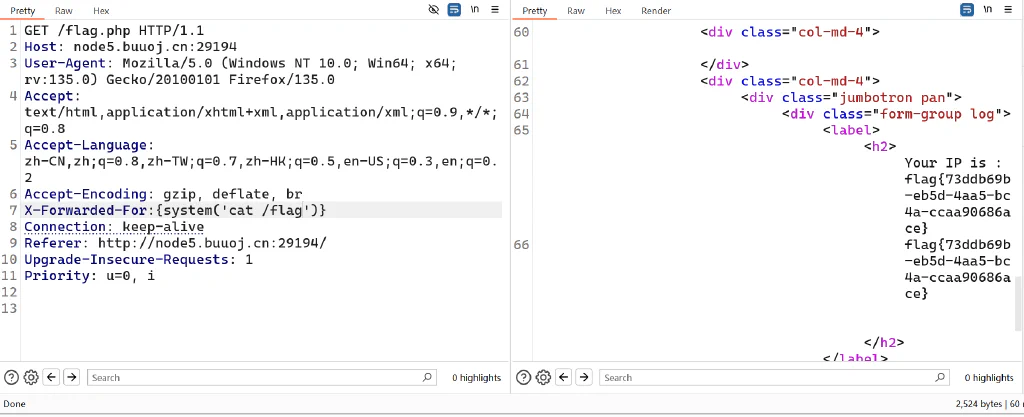
Task: Open Render tab in response panel
Action: tap(656, 10)
